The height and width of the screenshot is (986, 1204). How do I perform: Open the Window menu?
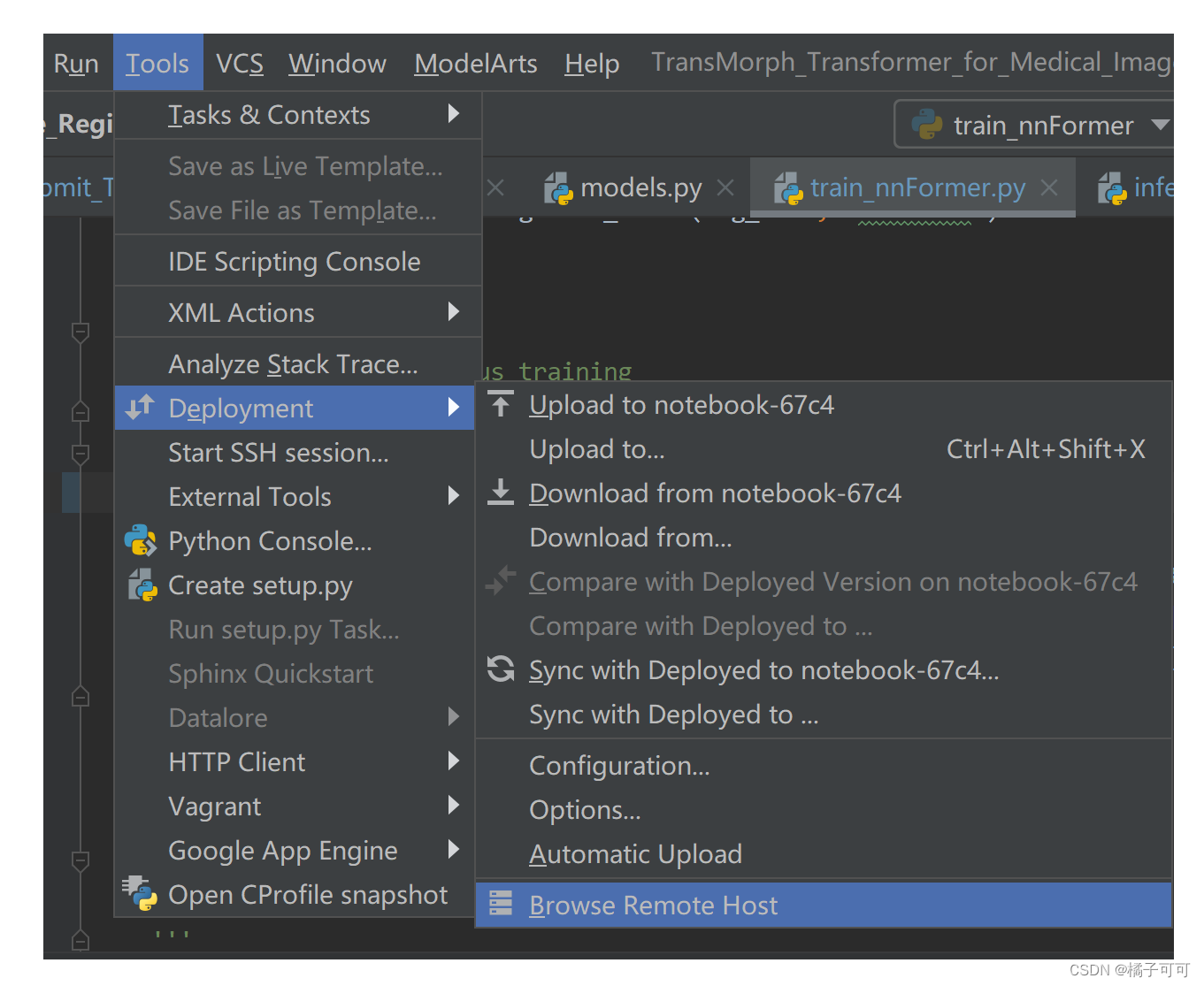(337, 64)
